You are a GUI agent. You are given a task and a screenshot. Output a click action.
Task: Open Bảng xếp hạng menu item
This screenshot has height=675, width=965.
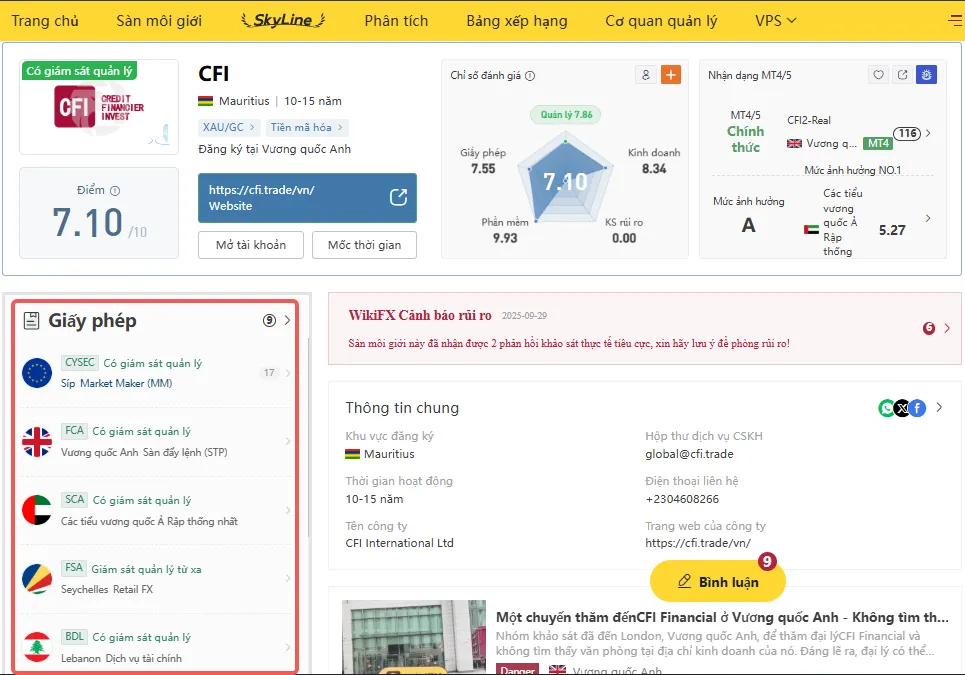(x=516, y=20)
